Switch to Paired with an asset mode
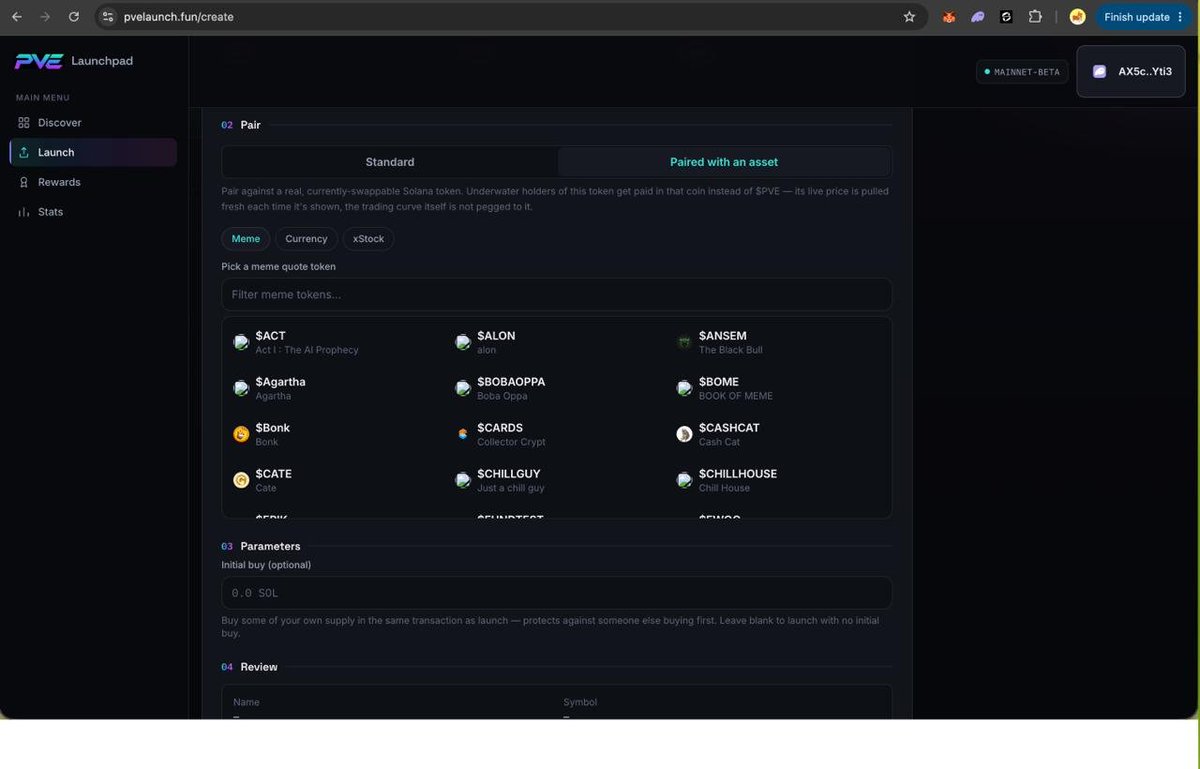The height and width of the screenshot is (769, 1200). [x=724, y=162]
